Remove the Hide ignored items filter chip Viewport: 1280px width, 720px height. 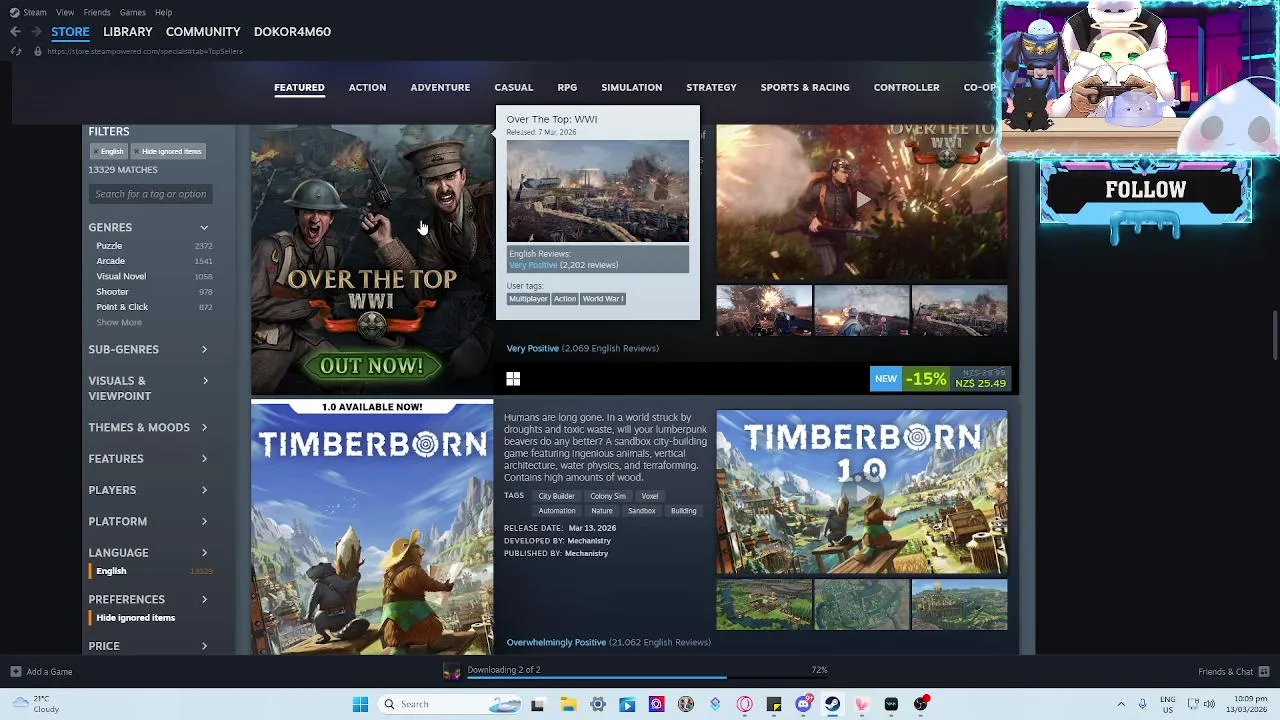click(169, 151)
